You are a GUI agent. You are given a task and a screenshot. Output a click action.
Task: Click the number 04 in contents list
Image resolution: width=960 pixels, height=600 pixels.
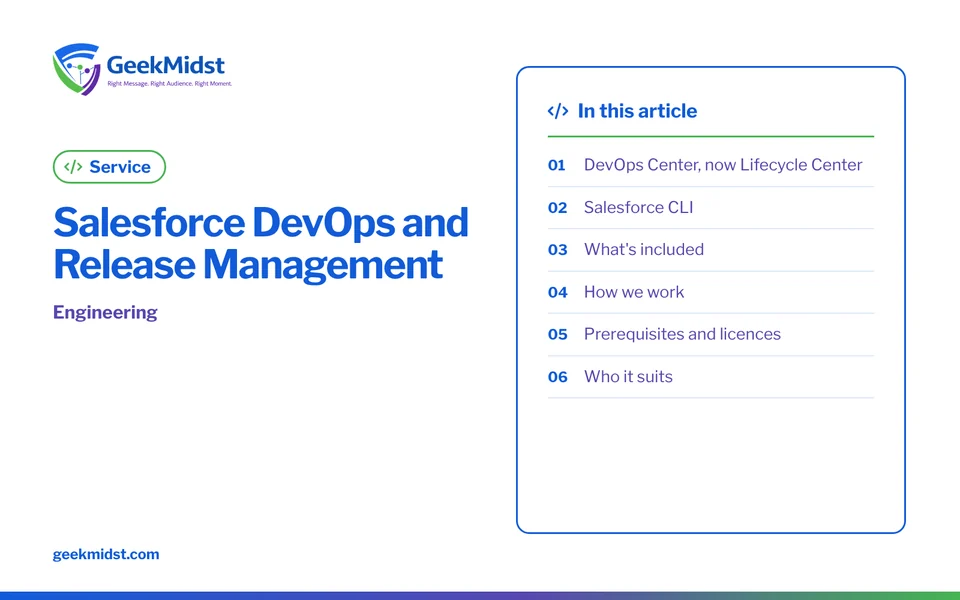point(557,292)
